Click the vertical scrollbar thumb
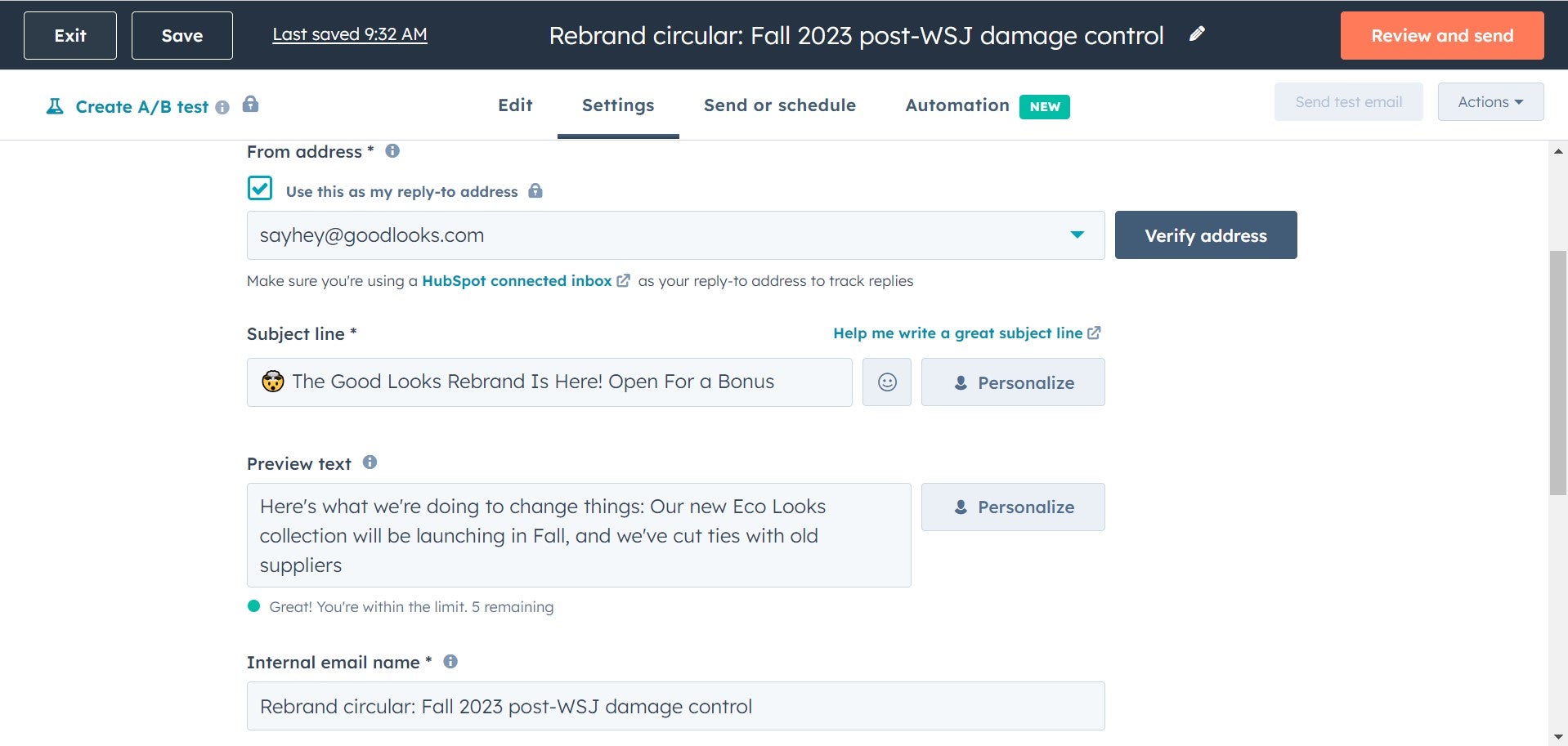 tap(1557, 372)
